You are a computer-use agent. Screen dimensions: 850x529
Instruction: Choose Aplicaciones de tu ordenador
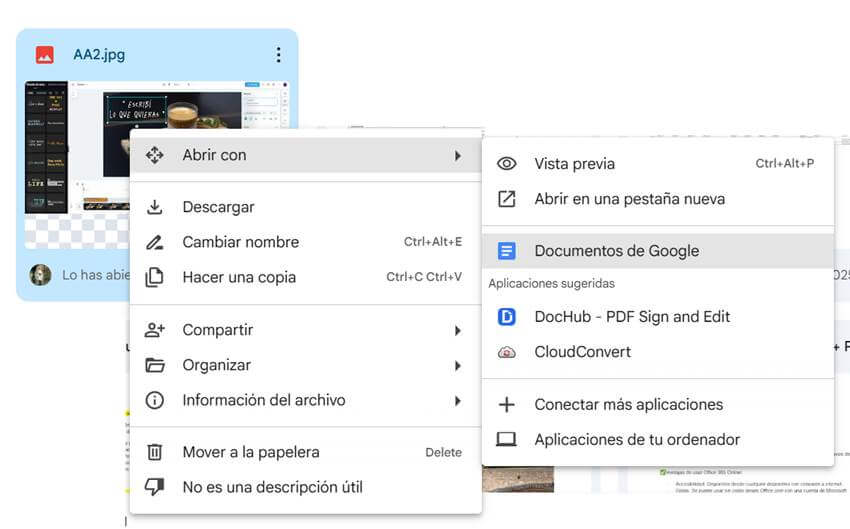(x=658, y=440)
